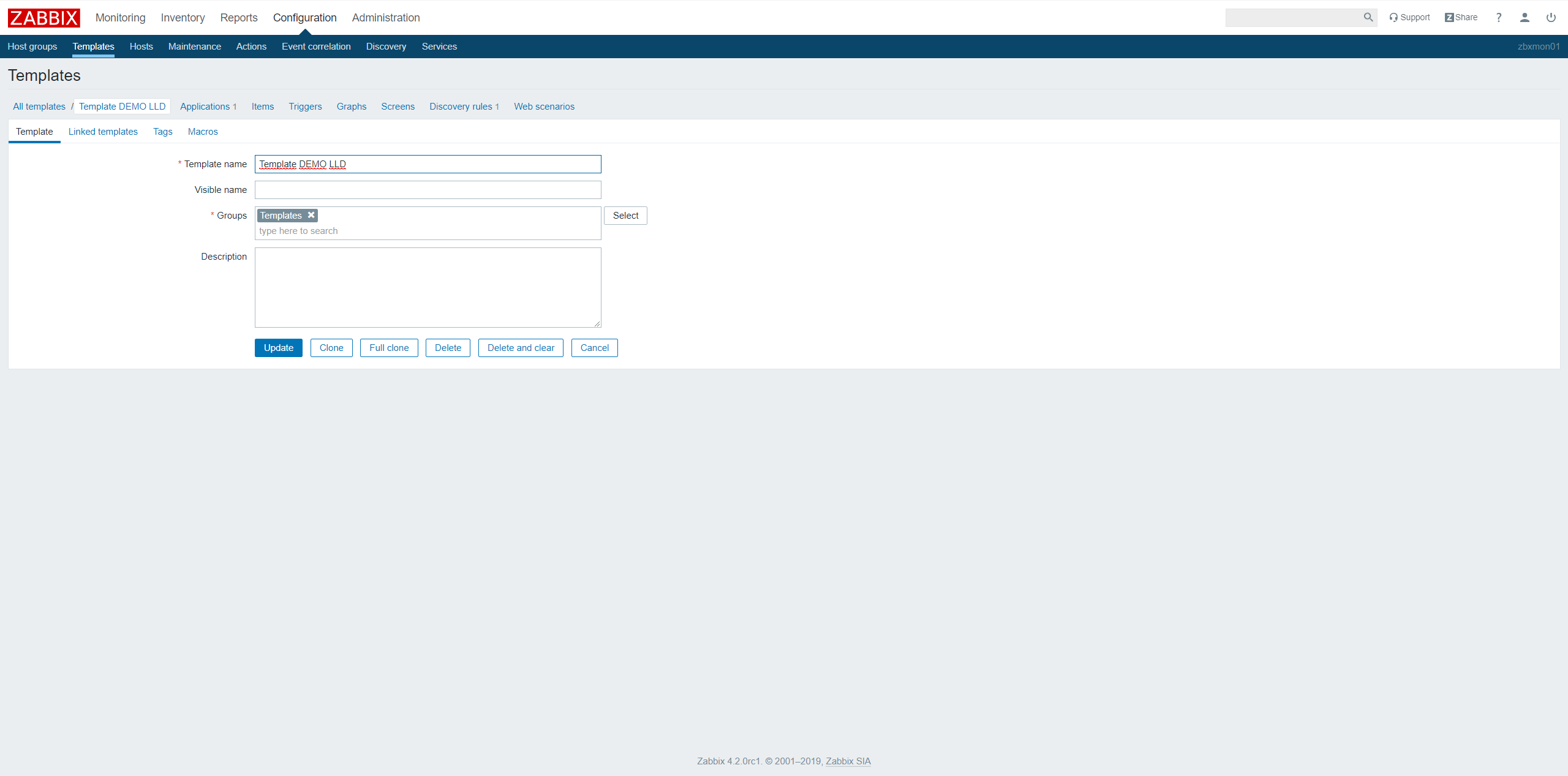Go to Hosts in submenu

pyautogui.click(x=141, y=47)
